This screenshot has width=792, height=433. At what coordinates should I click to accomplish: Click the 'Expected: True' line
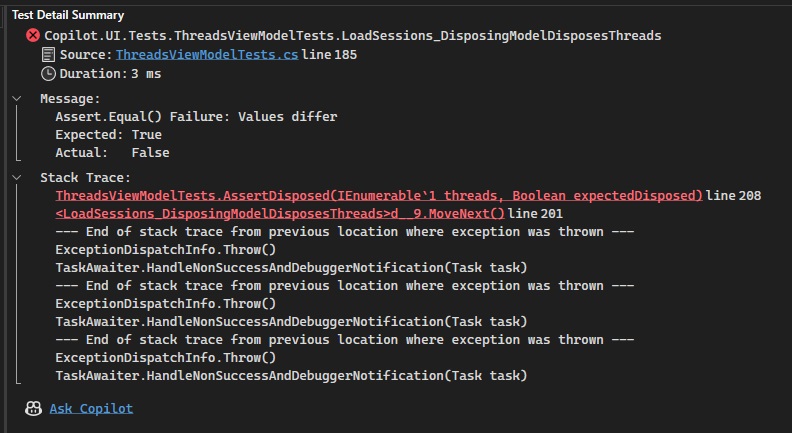(x=108, y=135)
